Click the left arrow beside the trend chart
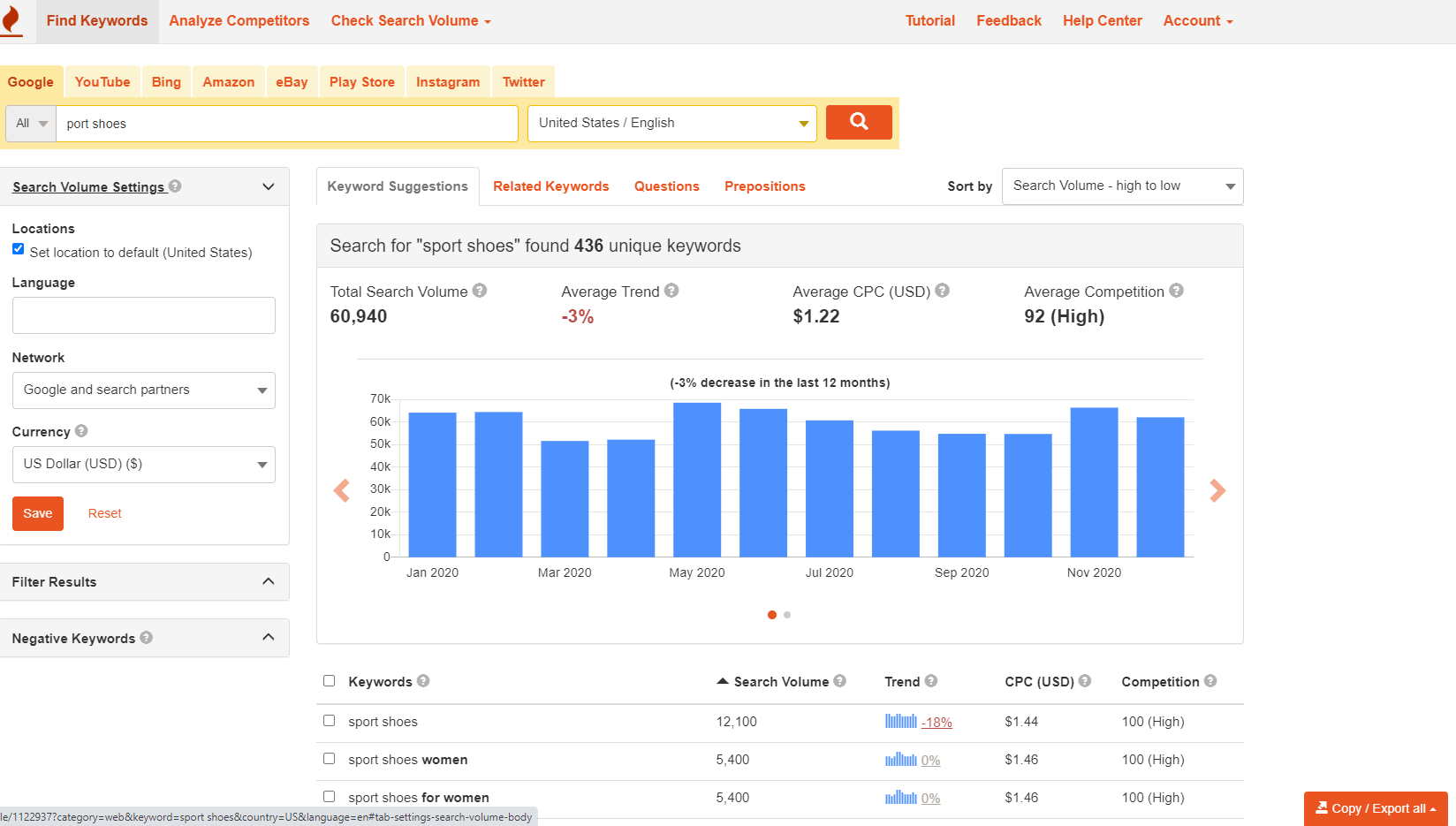Image resolution: width=1456 pixels, height=826 pixels. coord(341,490)
